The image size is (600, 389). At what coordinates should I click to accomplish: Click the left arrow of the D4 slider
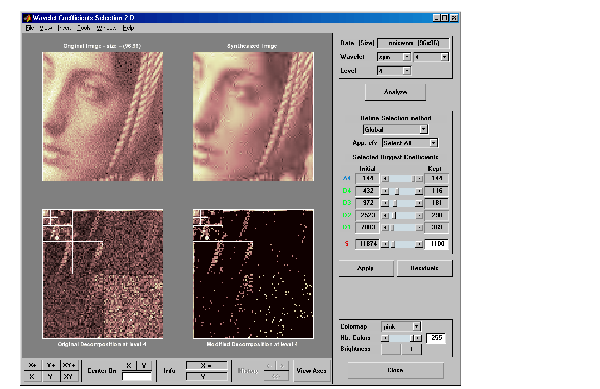pyautogui.click(x=385, y=191)
